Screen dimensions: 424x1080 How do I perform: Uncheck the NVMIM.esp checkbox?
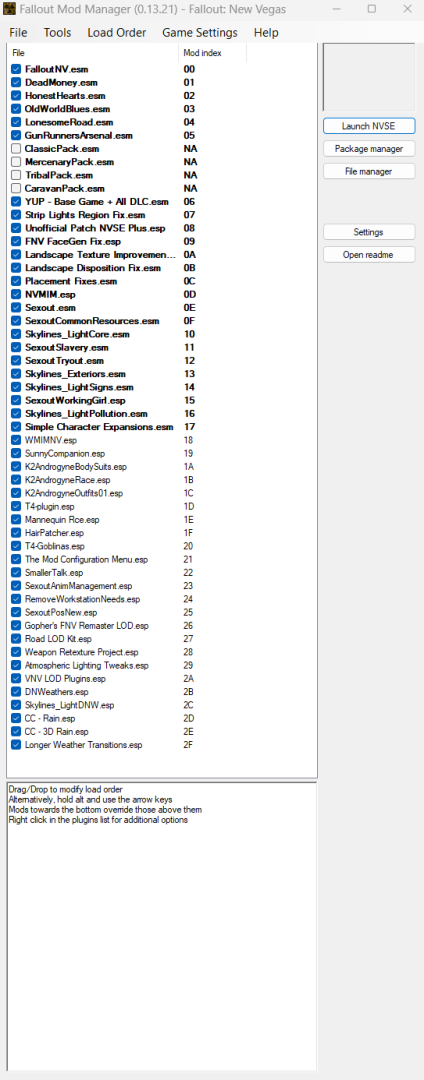(x=16, y=294)
